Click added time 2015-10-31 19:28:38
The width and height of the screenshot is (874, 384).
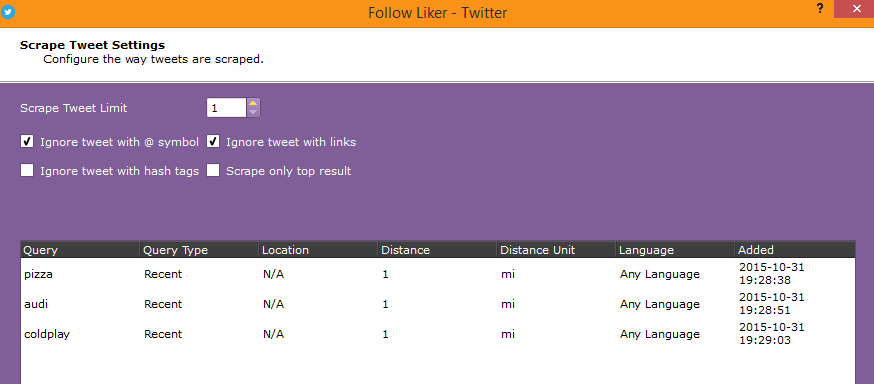772,274
